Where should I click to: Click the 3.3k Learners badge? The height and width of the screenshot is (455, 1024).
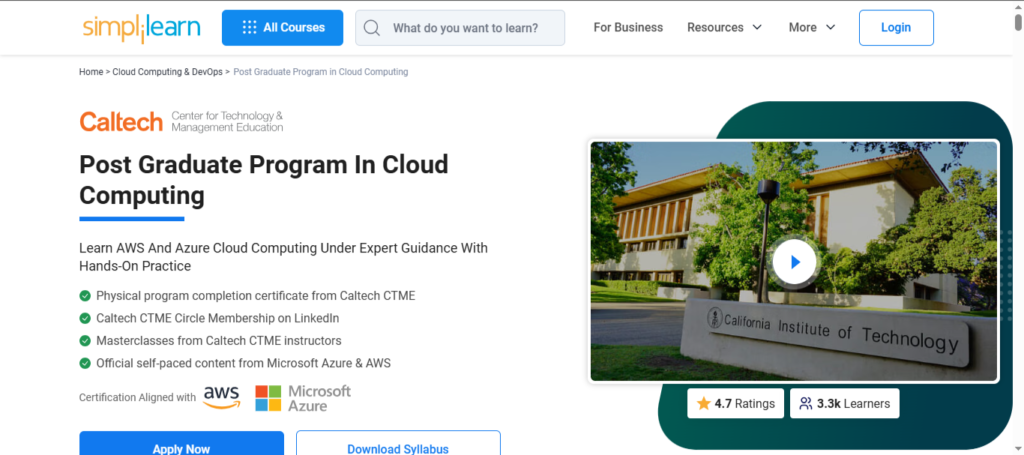coord(844,403)
